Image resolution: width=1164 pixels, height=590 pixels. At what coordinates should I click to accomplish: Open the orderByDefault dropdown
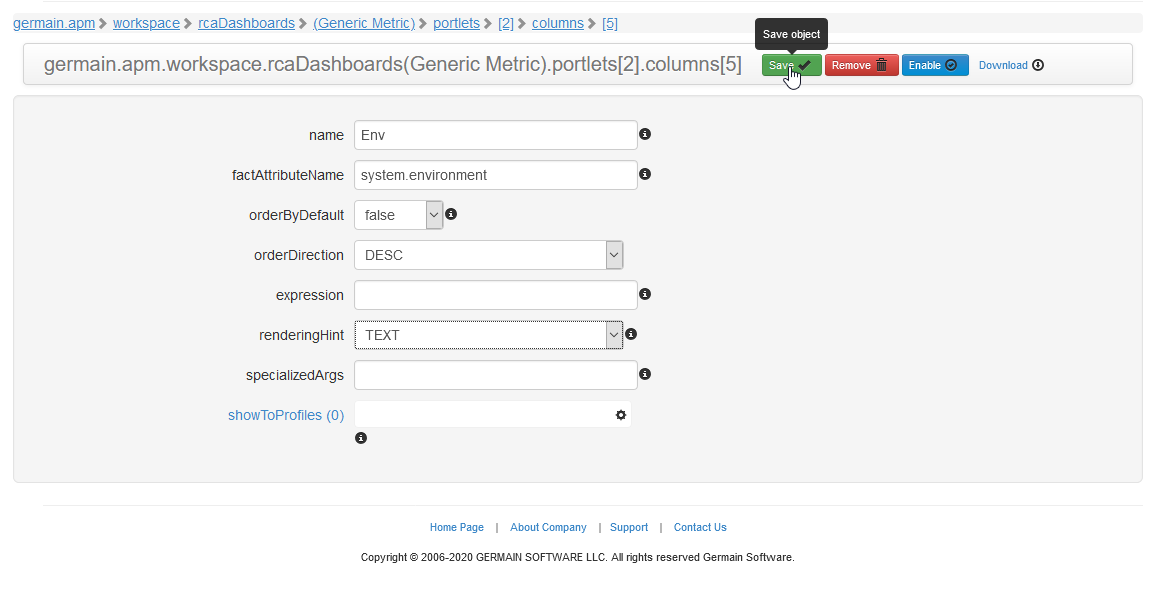pos(398,215)
